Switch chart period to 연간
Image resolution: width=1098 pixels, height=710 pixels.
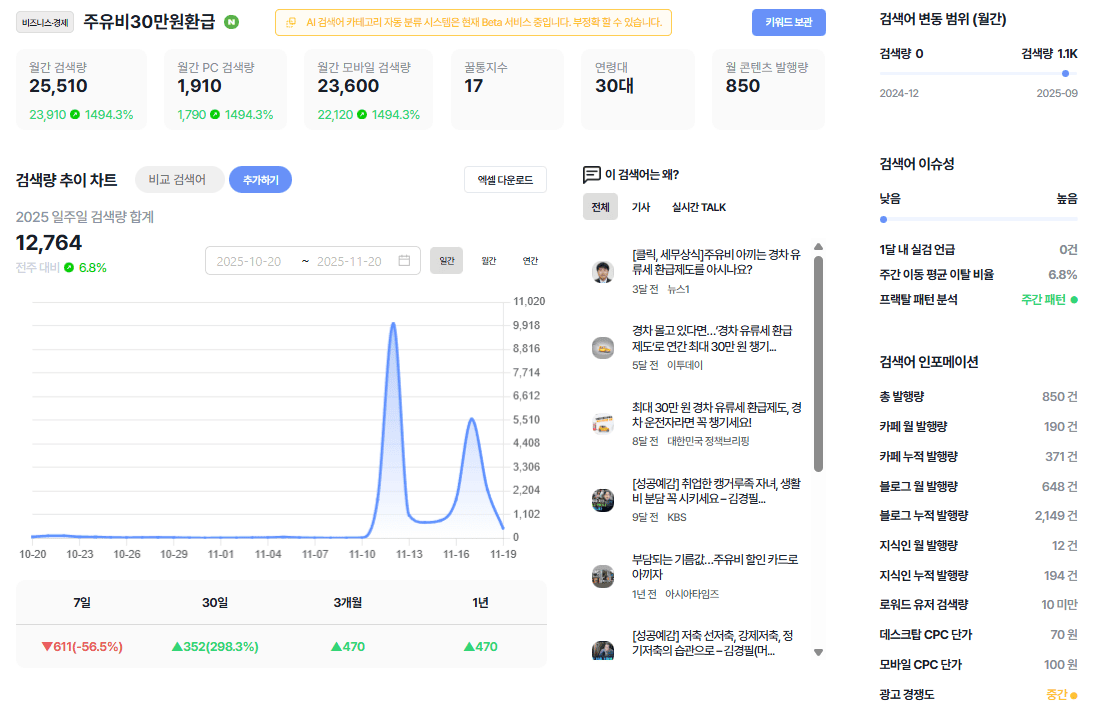coord(530,260)
